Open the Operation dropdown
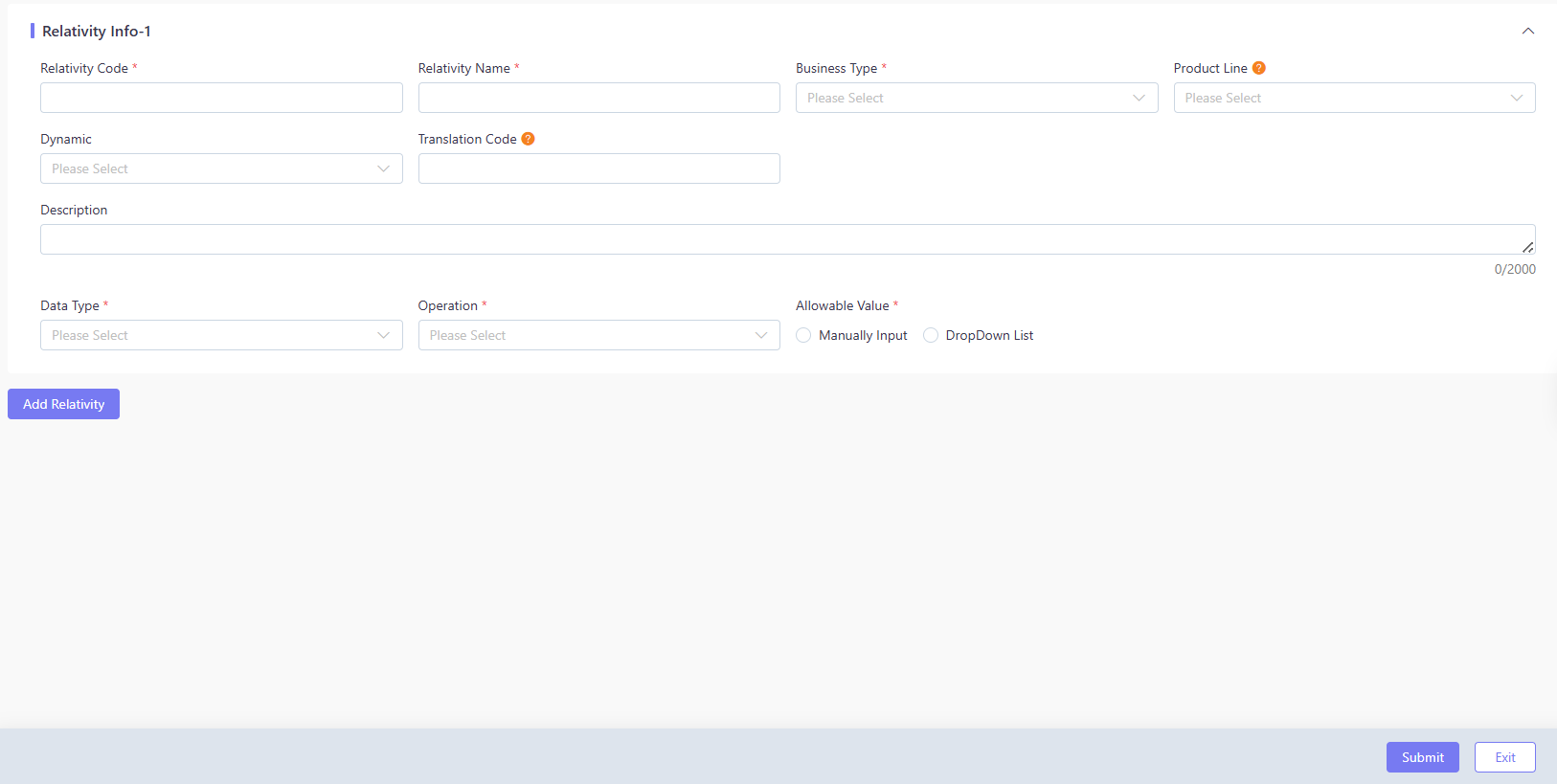 (598, 335)
